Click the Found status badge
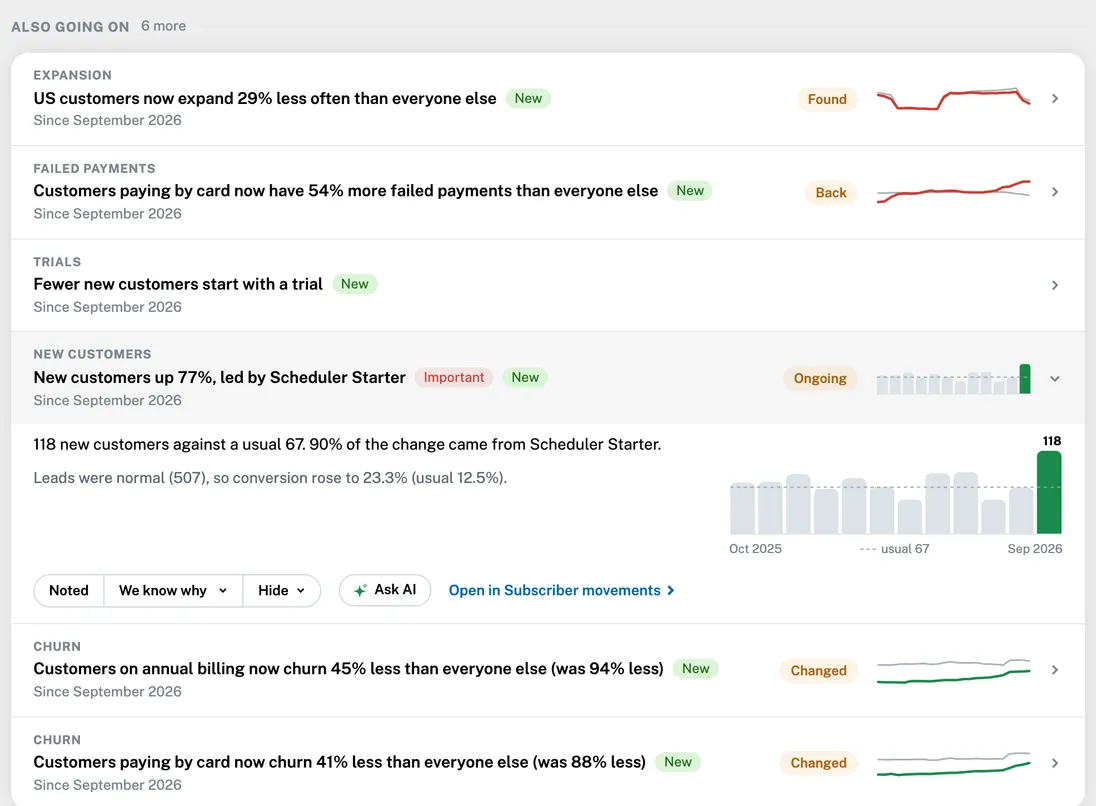Image resolution: width=1096 pixels, height=806 pixels. (827, 99)
